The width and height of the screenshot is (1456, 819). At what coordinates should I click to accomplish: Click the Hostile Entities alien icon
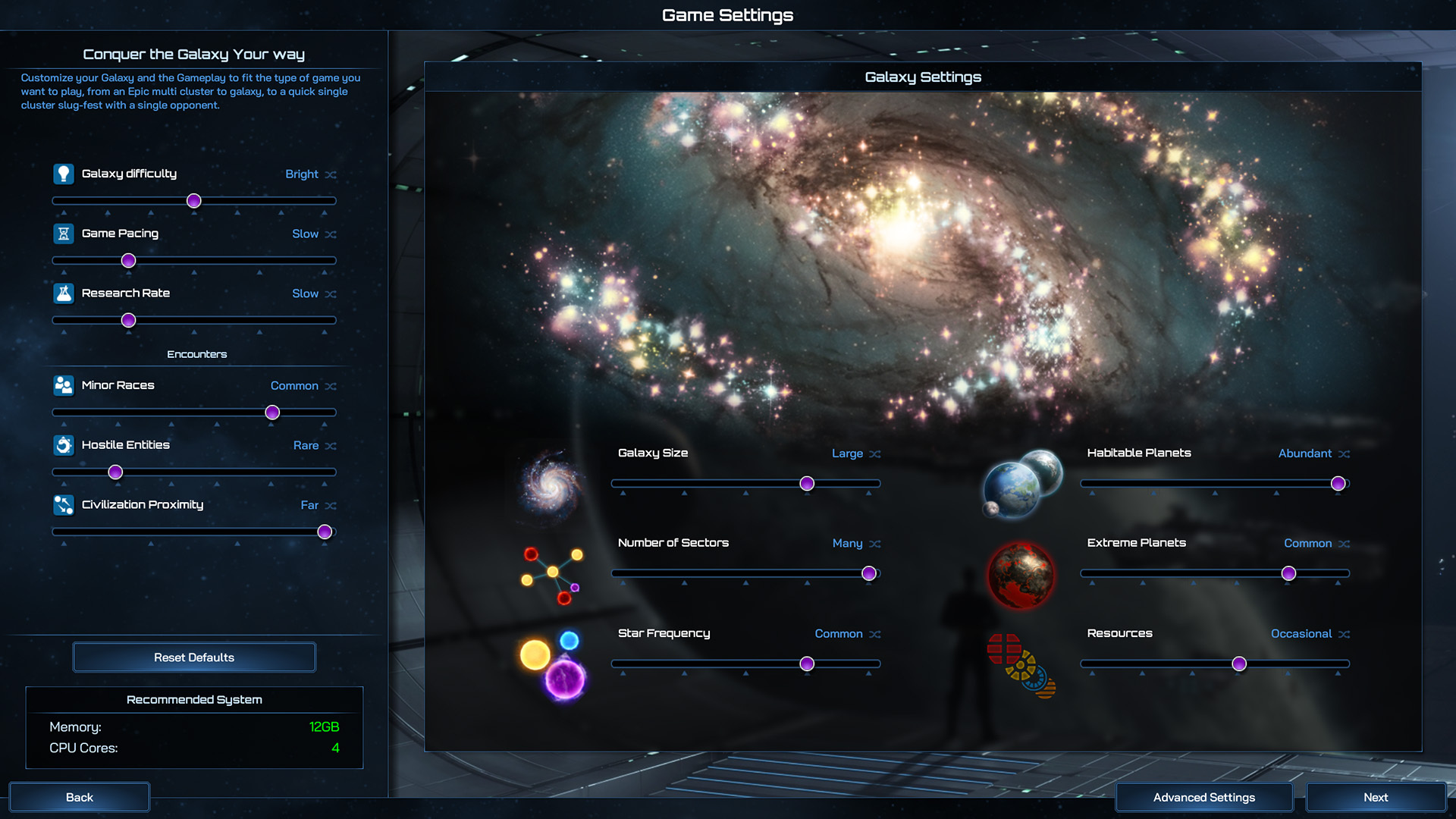(63, 444)
